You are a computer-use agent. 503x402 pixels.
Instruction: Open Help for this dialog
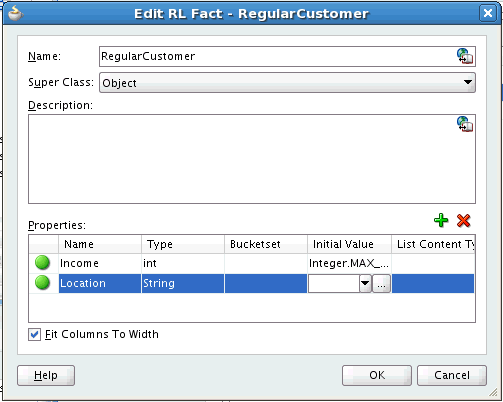click(46, 375)
